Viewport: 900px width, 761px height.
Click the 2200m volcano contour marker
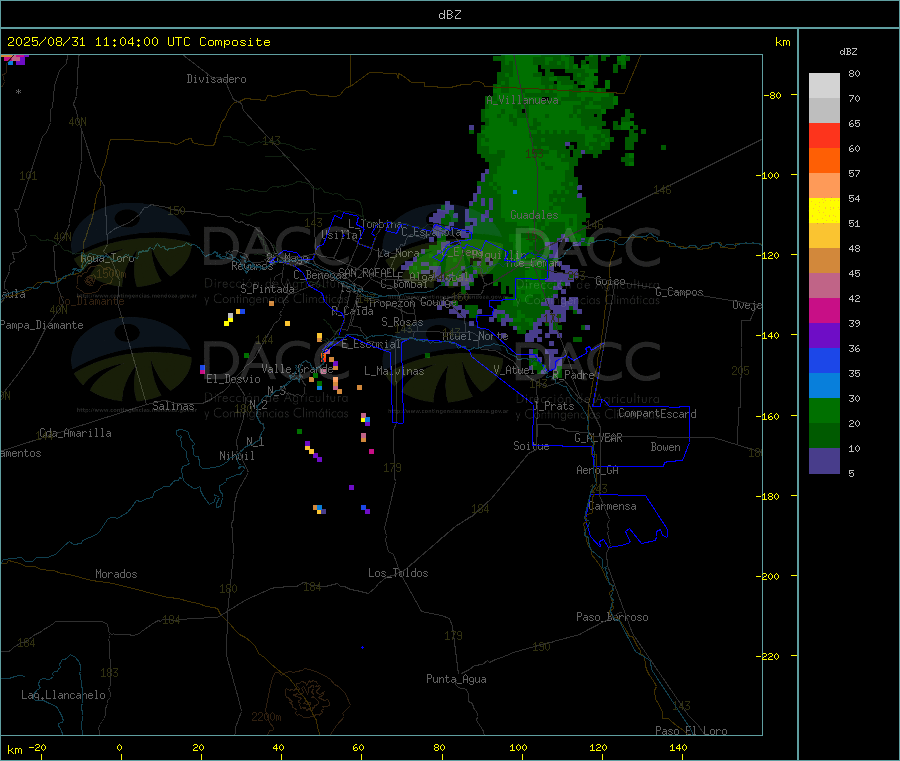pyautogui.click(x=266, y=717)
